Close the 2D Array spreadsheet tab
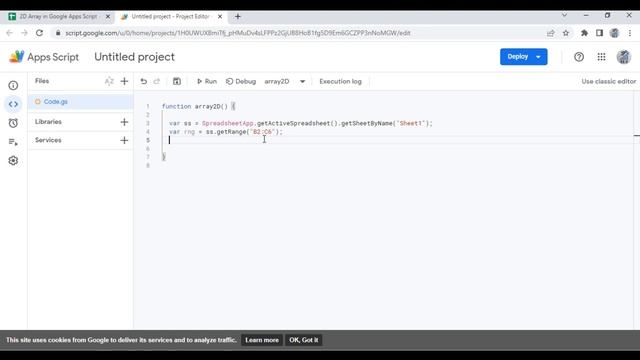The width and height of the screenshot is (640, 360). pyautogui.click(x=108, y=17)
